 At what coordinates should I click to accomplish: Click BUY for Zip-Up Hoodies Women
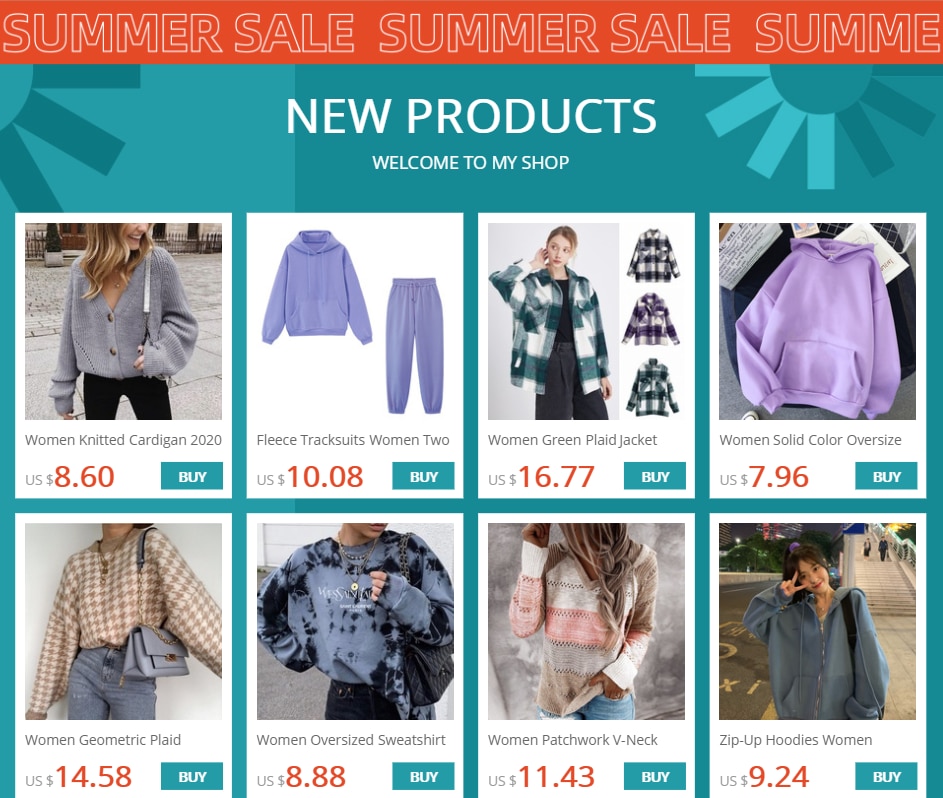pos(886,776)
